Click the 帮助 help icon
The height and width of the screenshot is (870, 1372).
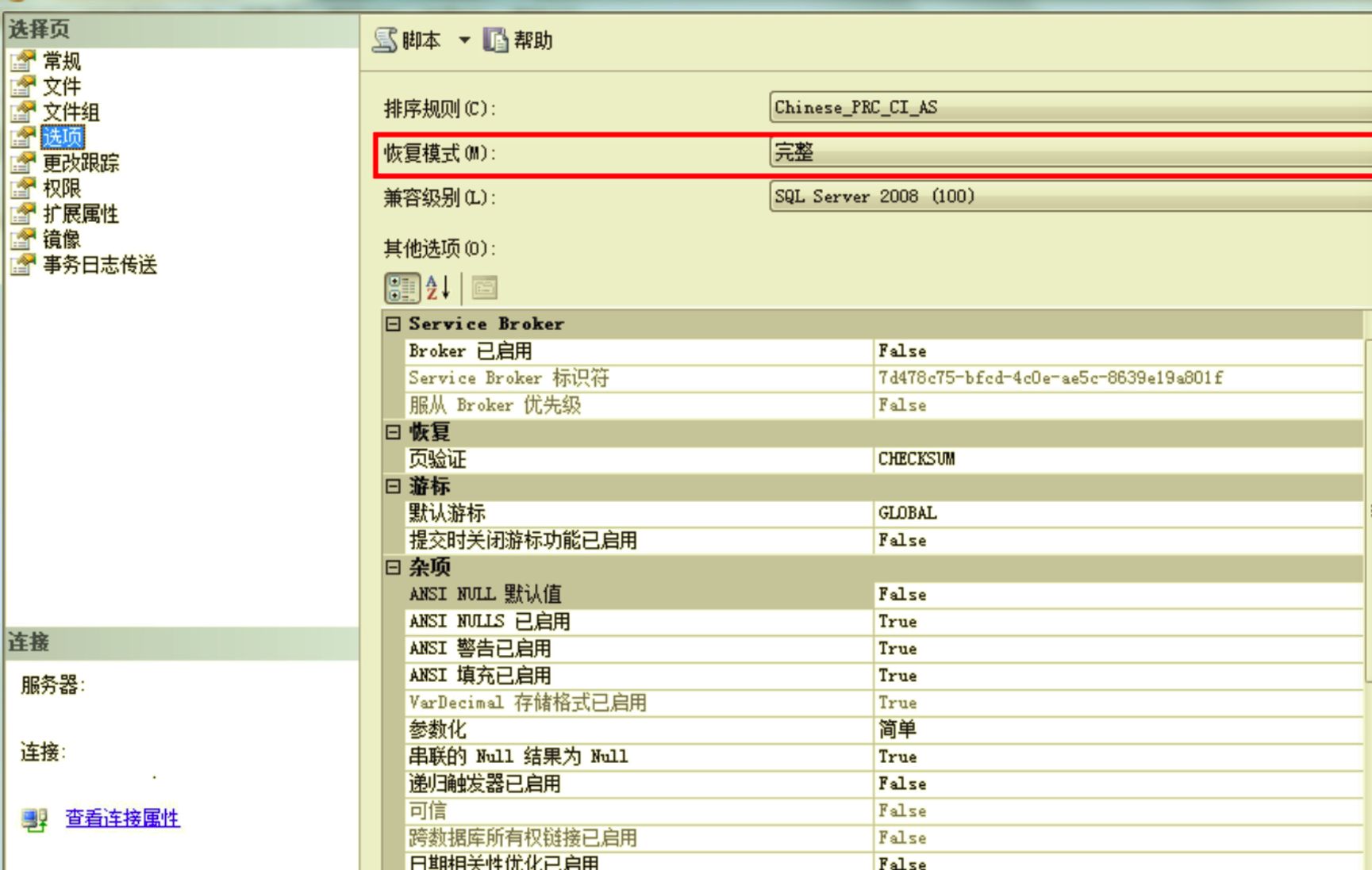(496, 40)
